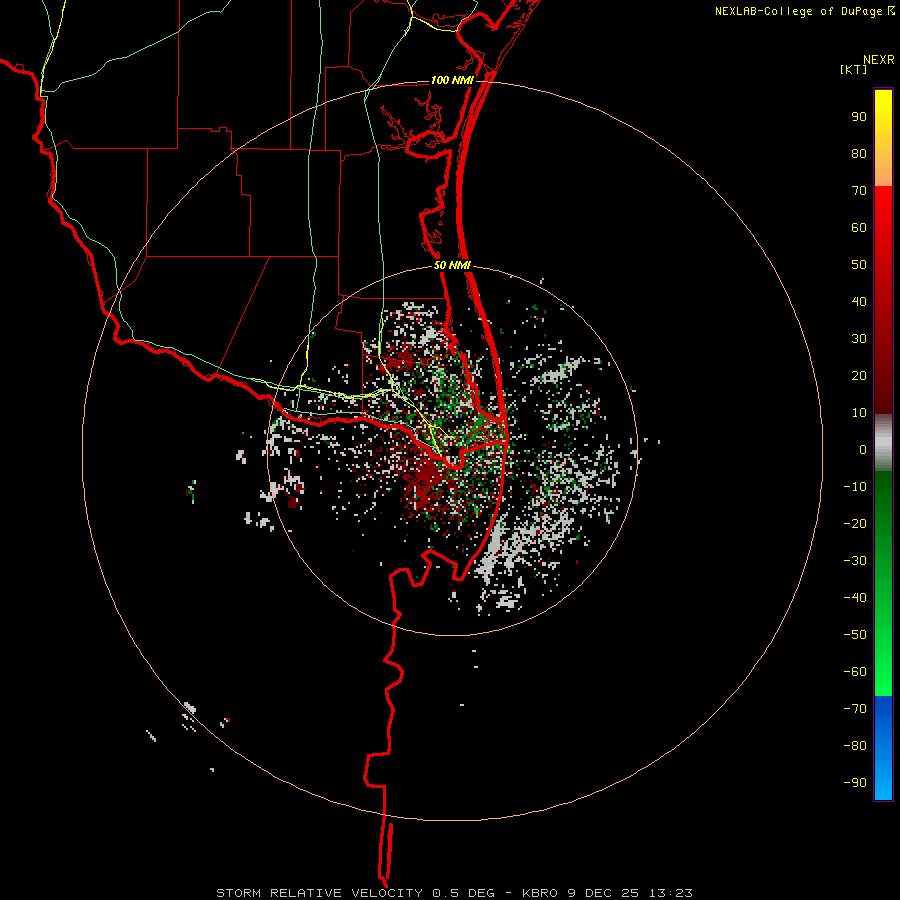Screen dimensions: 900x900
Task: Click the -70 knot scale value
Action: (x=855, y=709)
